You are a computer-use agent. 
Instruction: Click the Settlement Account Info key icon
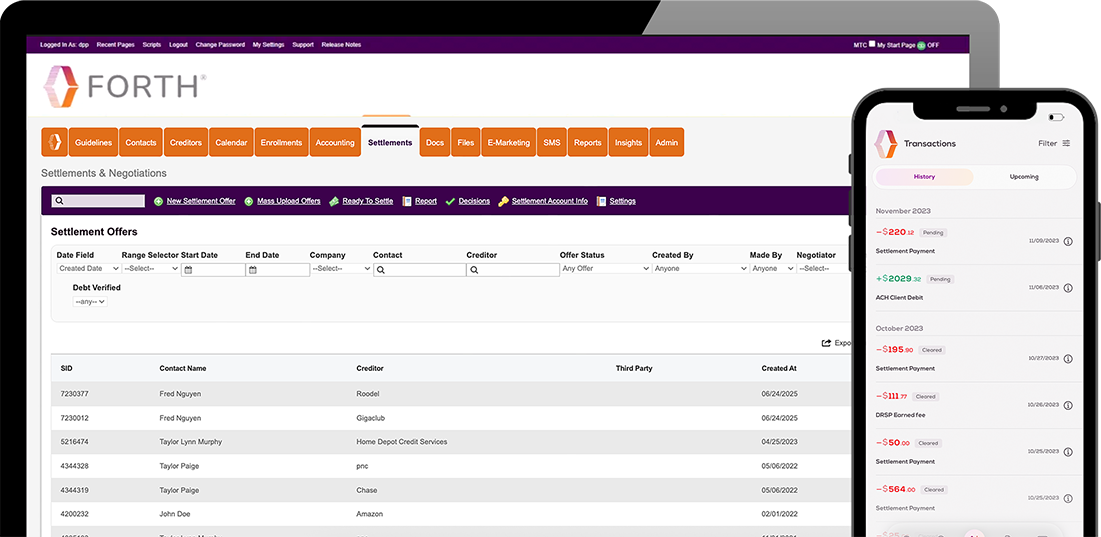503,201
